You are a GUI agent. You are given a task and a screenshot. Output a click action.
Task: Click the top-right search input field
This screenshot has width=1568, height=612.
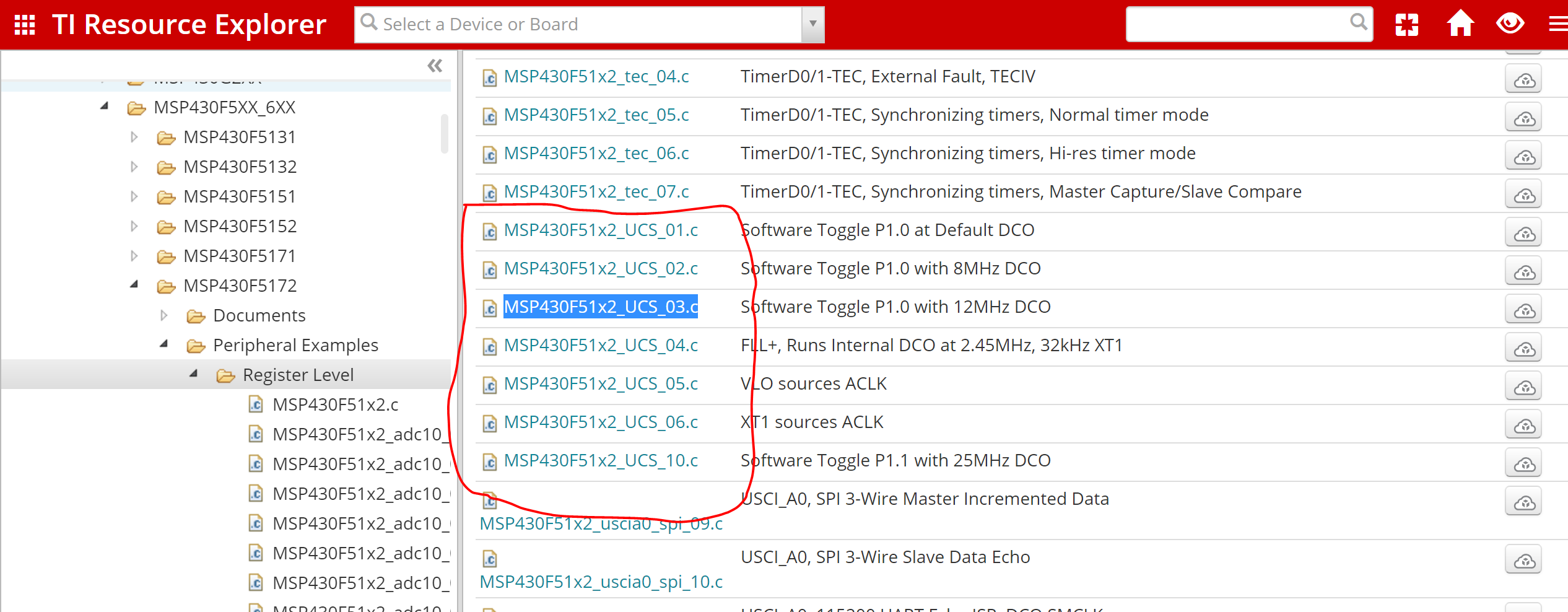pos(1245,24)
